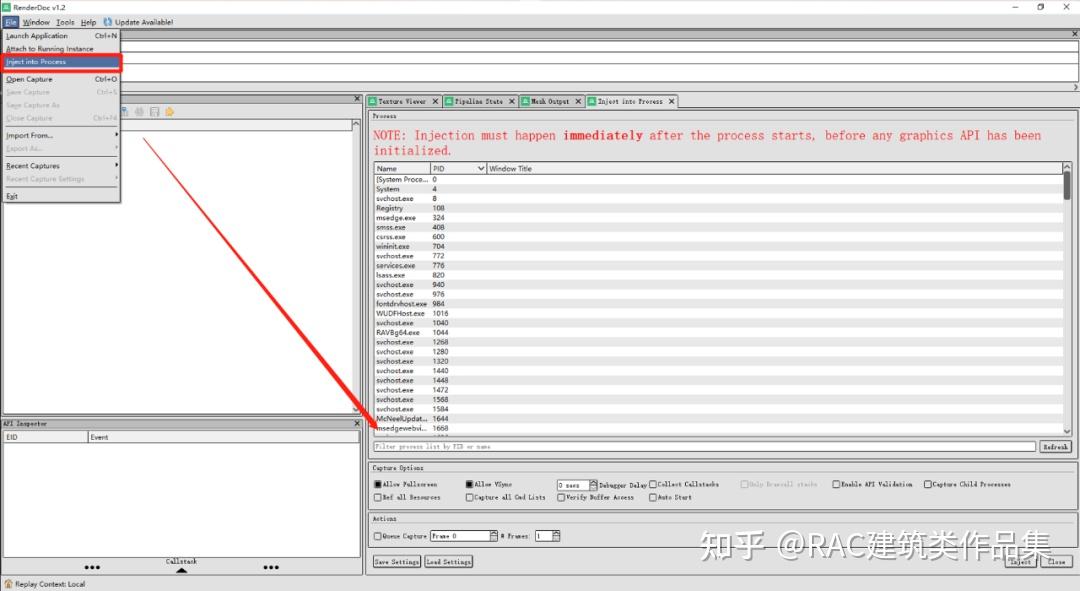The height and width of the screenshot is (591, 1080).
Task: Sort by the Window Title column header
Action: 774,168
